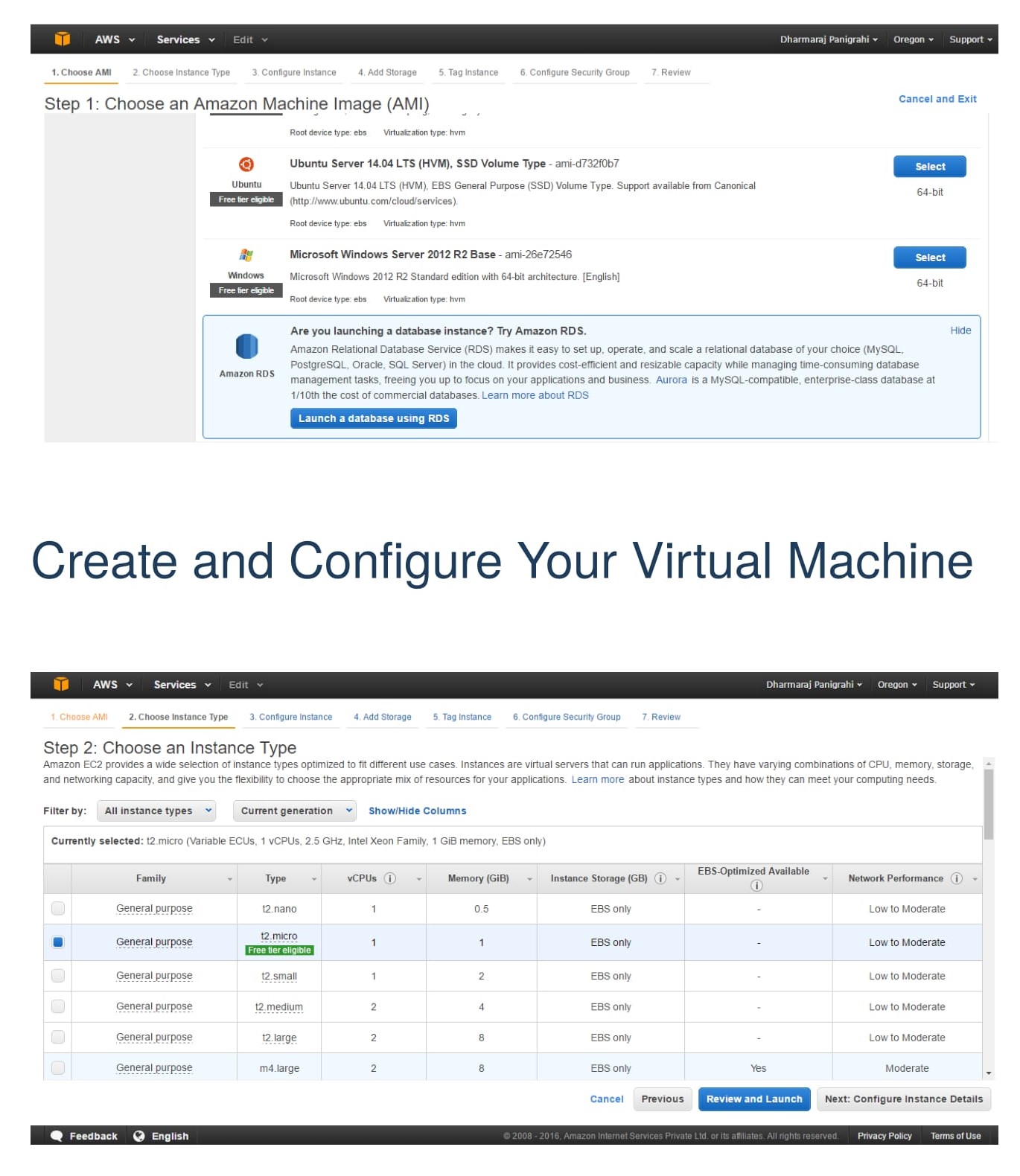
Task: Click the Free tier eligible badge under Windows
Action: coord(246,290)
